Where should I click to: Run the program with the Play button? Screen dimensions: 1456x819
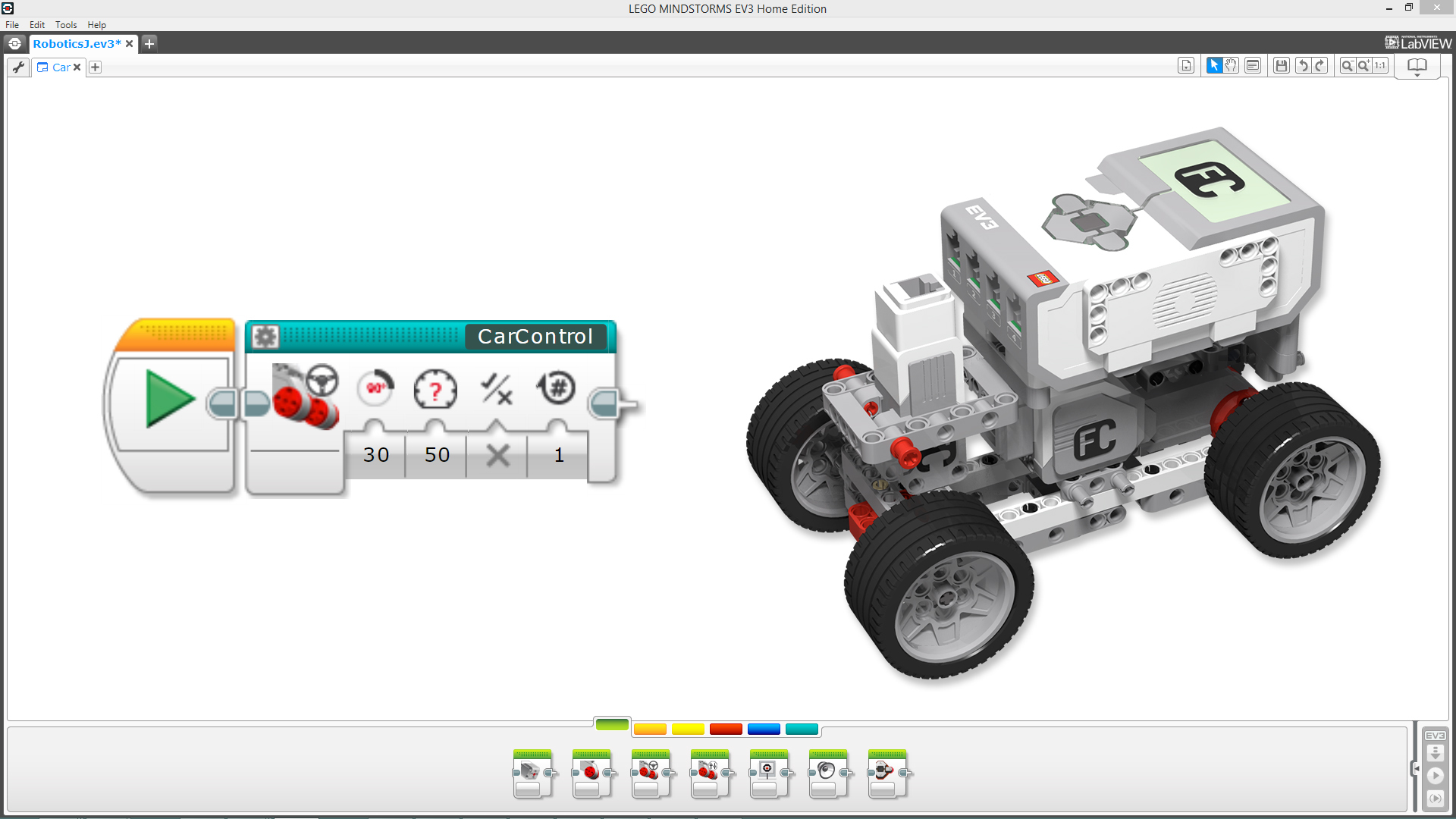click(x=1436, y=776)
